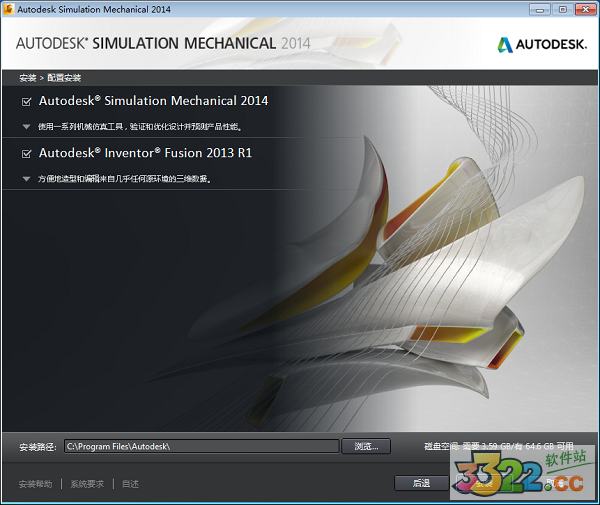Open the 浏览... browse folder button
The width and height of the screenshot is (600, 505).
(x=366, y=446)
